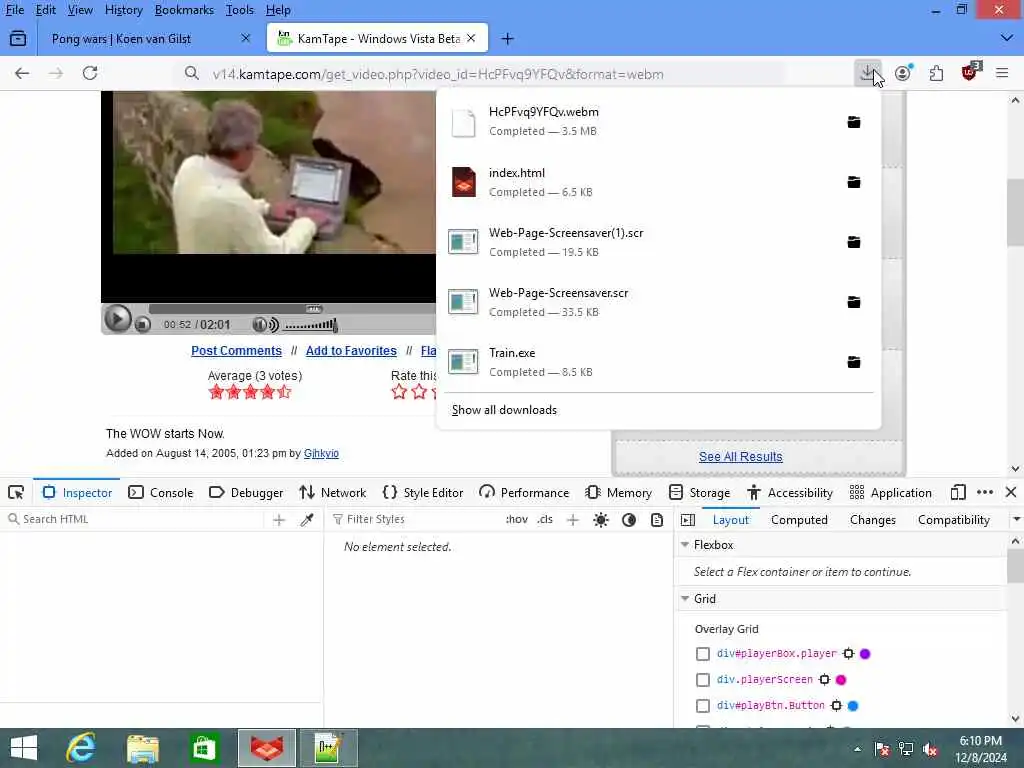
Task: Switch to the Network tab
Action: pos(332,493)
